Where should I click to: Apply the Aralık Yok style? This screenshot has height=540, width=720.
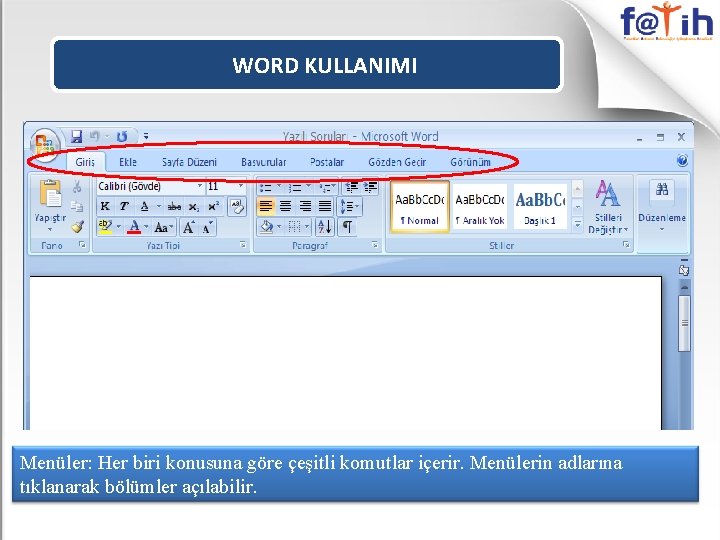click(x=480, y=207)
